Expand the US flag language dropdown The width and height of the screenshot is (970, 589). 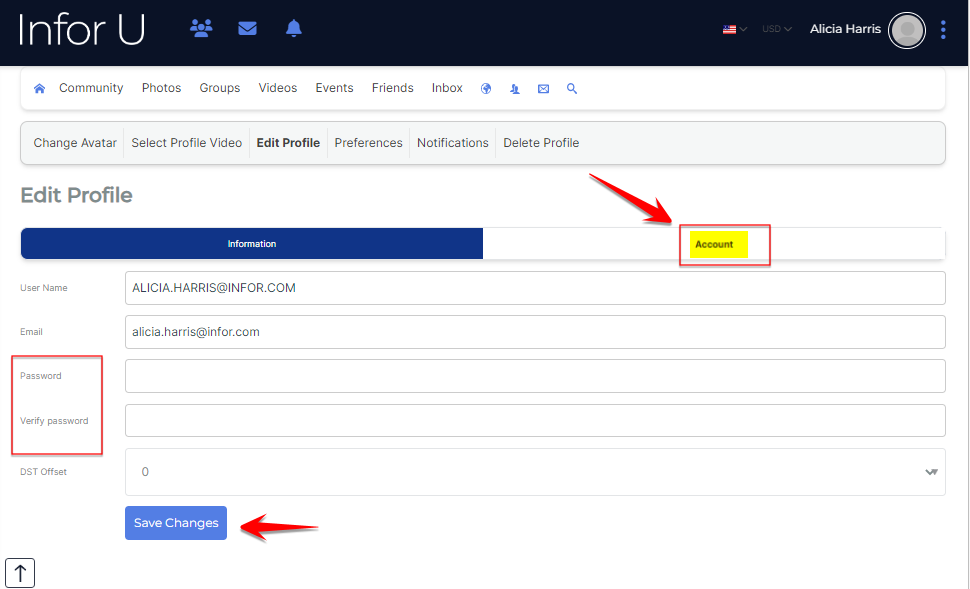coord(735,29)
